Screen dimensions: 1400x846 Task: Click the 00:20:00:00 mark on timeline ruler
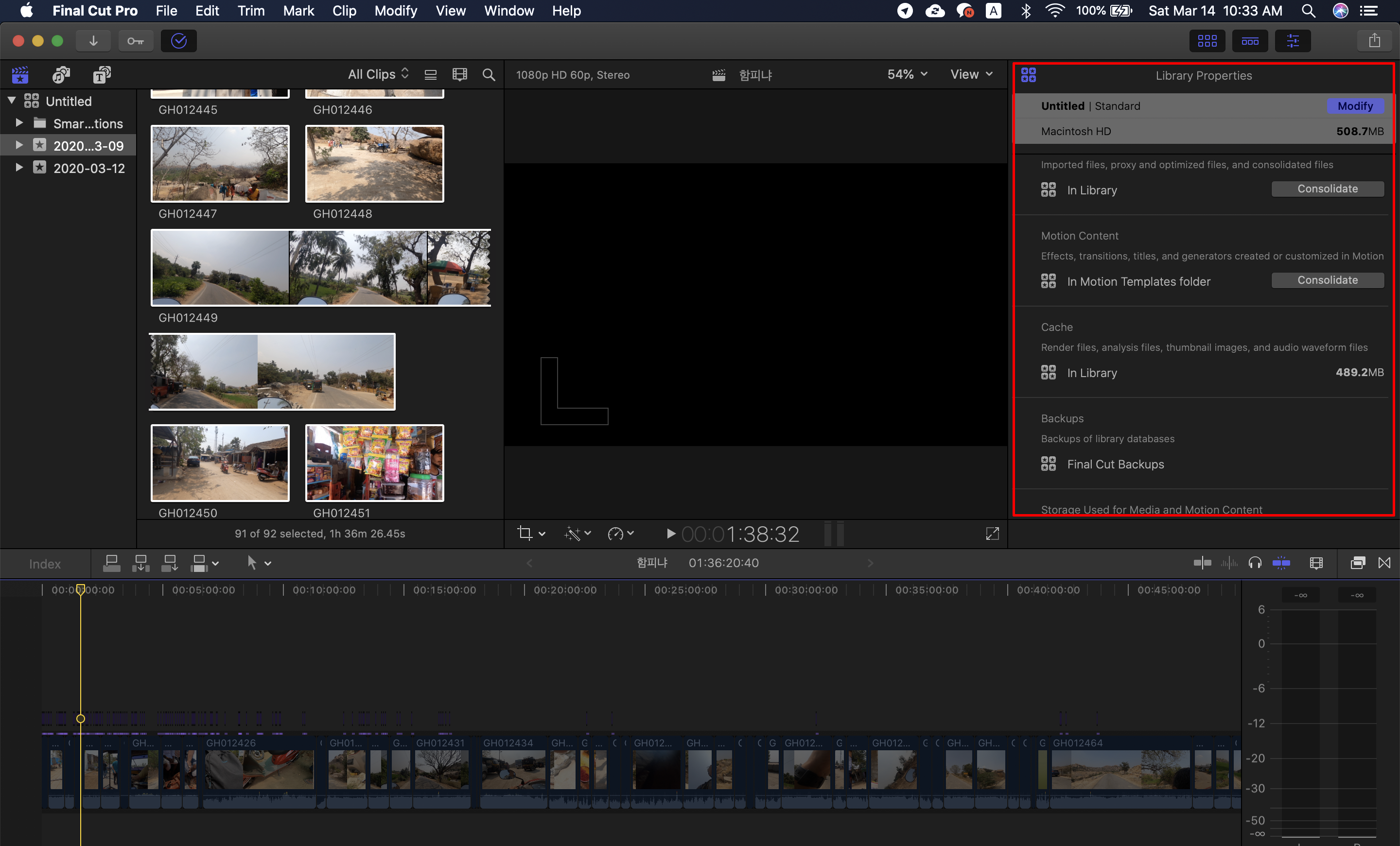click(x=565, y=590)
